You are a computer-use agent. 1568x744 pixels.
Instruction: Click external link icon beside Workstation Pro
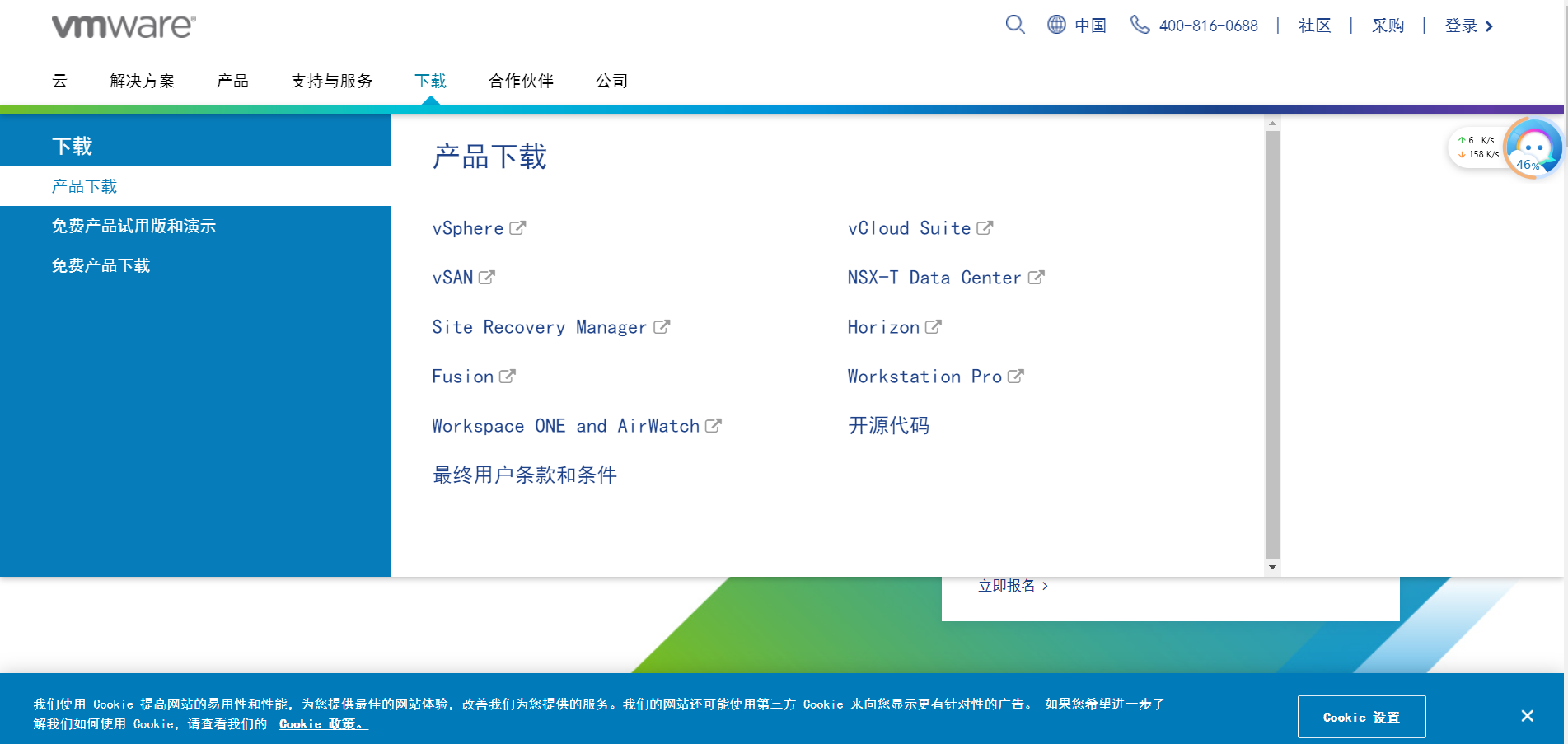(1016, 377)
